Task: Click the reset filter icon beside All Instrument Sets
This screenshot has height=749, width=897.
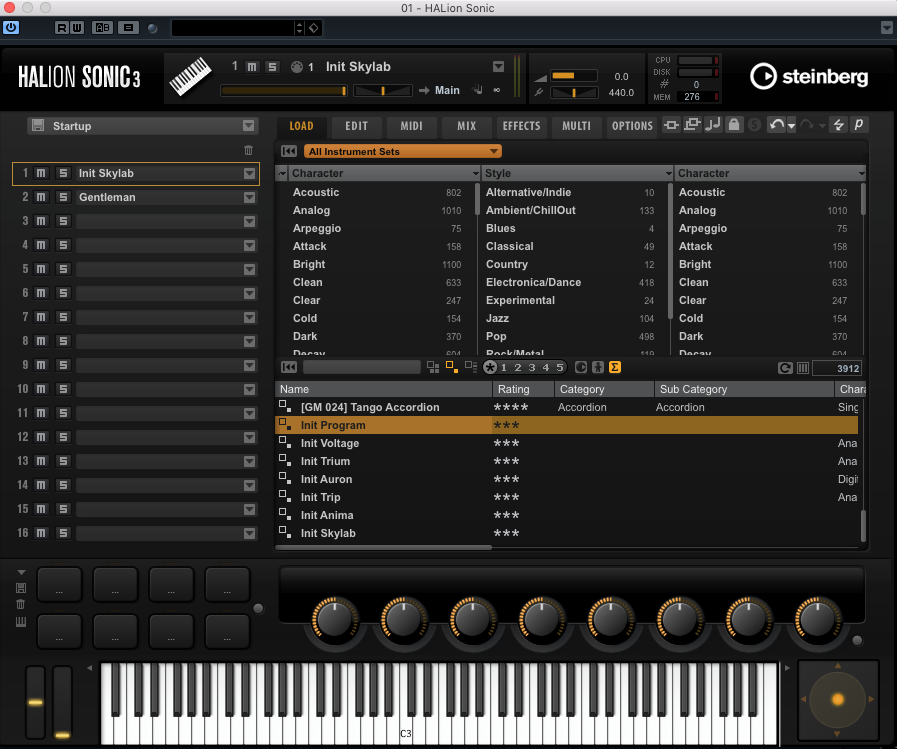Action: coord(289,151)
